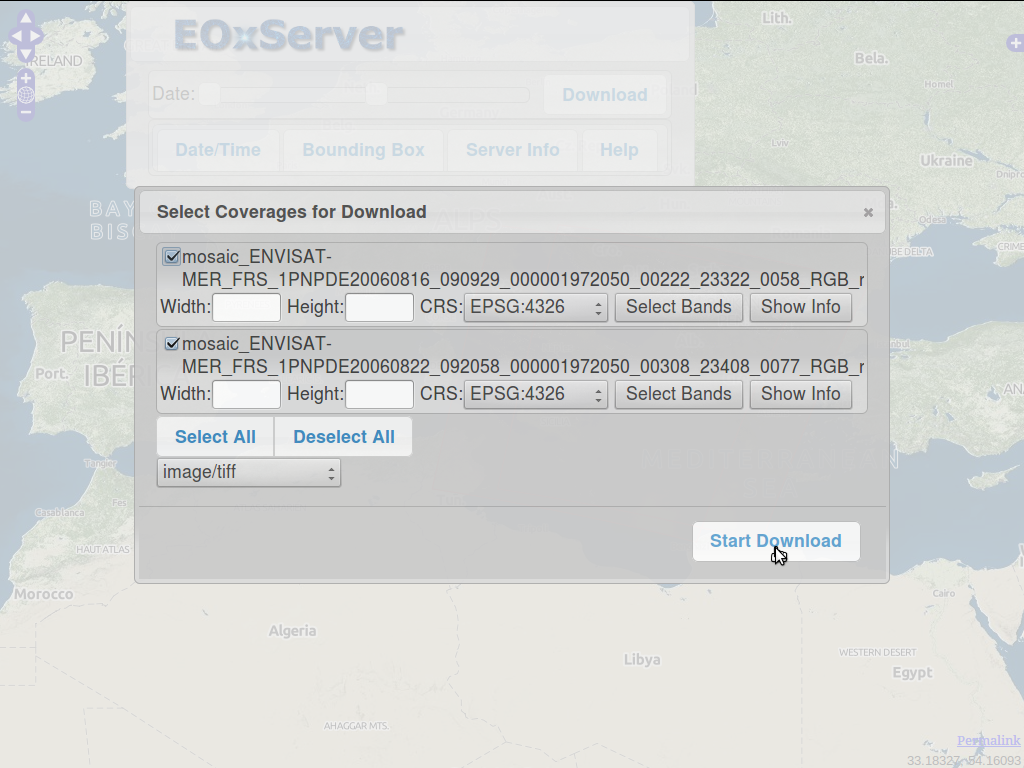
Task: Click the Select All button
Action: click(216, 437)
